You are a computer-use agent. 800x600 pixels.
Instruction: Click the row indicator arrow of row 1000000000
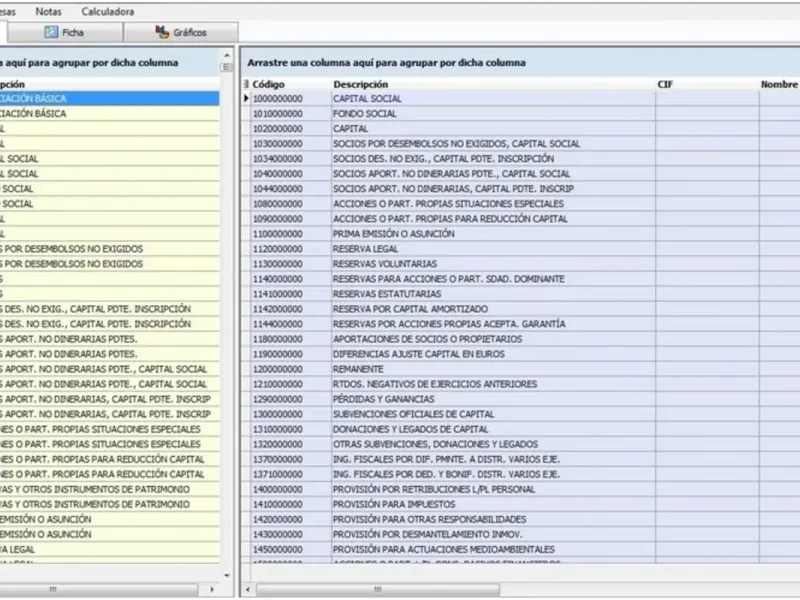tap(246, 98)
